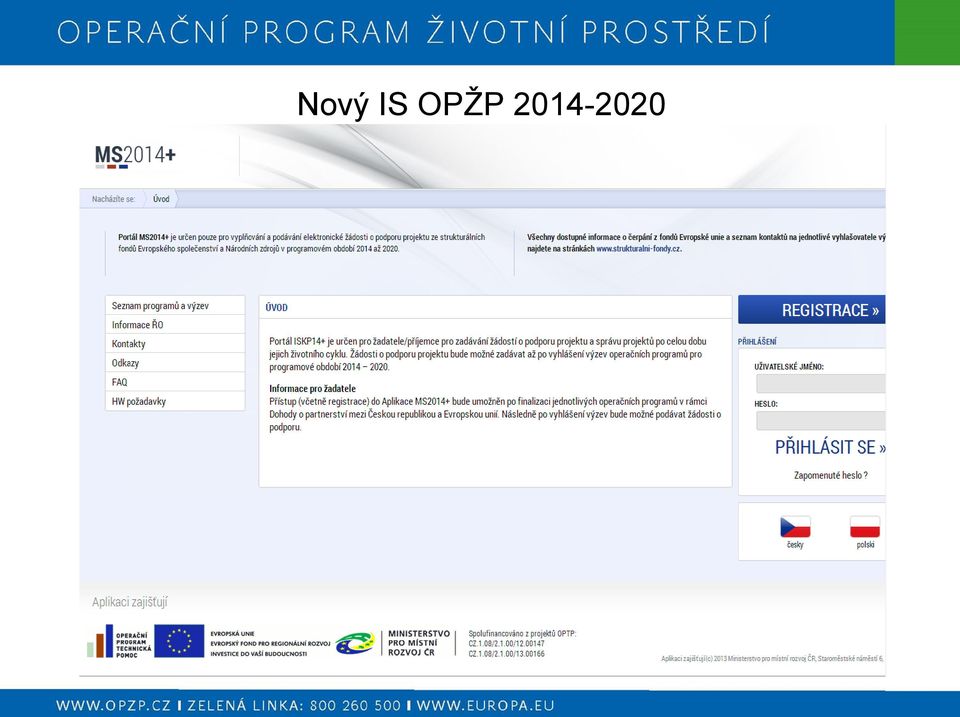The height and width of the screenshot is (717, 960).
Task: Click the 'HESLO:' field label
Action: 766,404
